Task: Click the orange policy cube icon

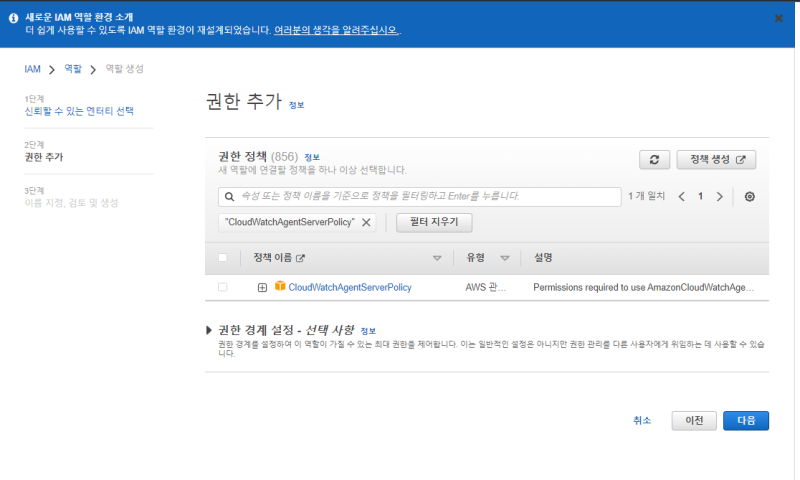Action: (280, 287)
